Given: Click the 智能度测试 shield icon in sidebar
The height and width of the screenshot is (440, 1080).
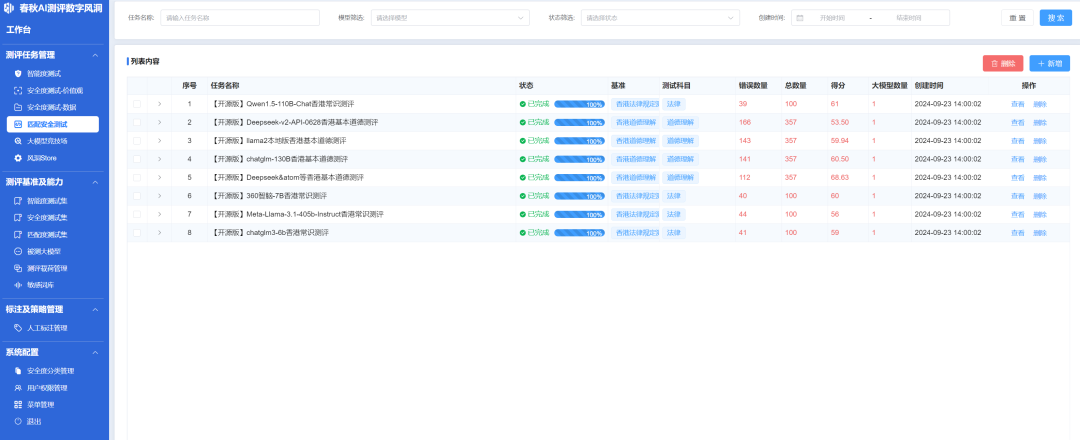Looking at the screenshot, I should tap(18, 73).
